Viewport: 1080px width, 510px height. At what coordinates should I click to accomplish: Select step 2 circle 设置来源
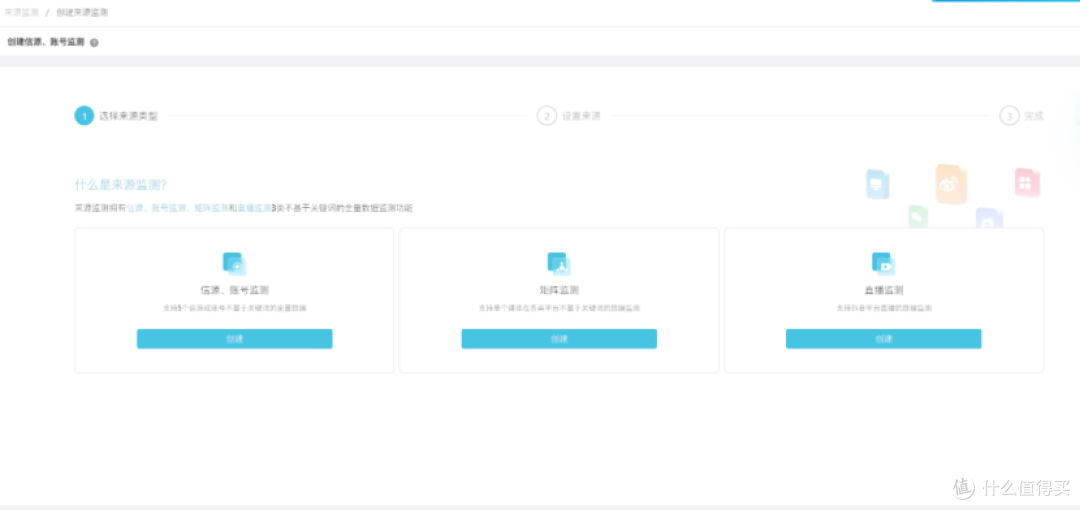point(547,116)
